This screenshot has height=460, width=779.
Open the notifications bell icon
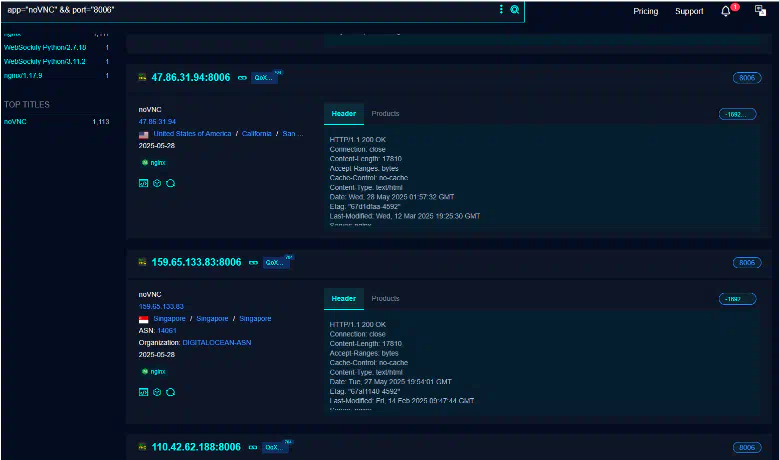tap(725, 11)
